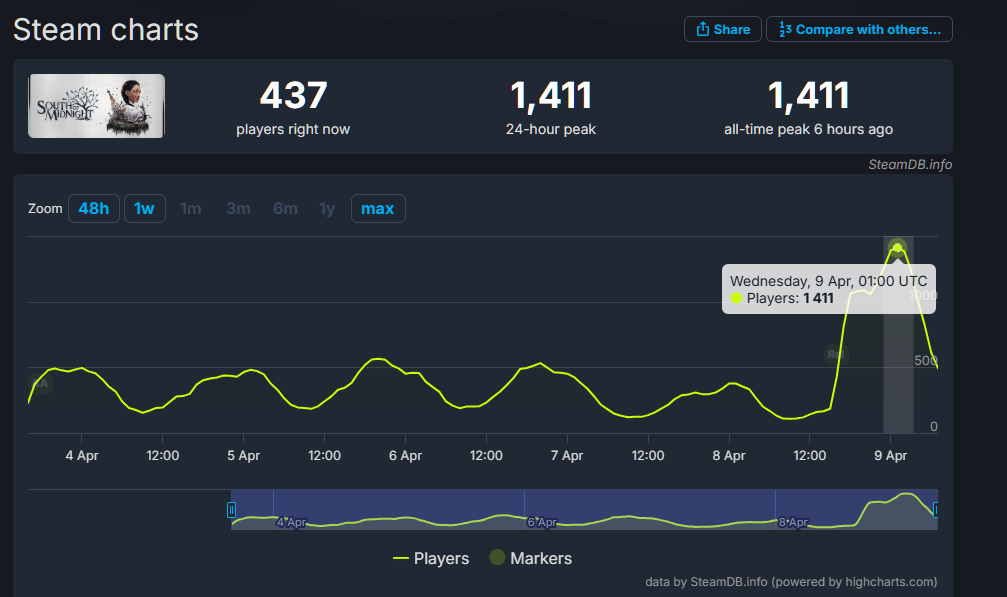This screenshot has width=1007, height=597.
Task: Select the max zoom range
Action: (x=378, y=208)
